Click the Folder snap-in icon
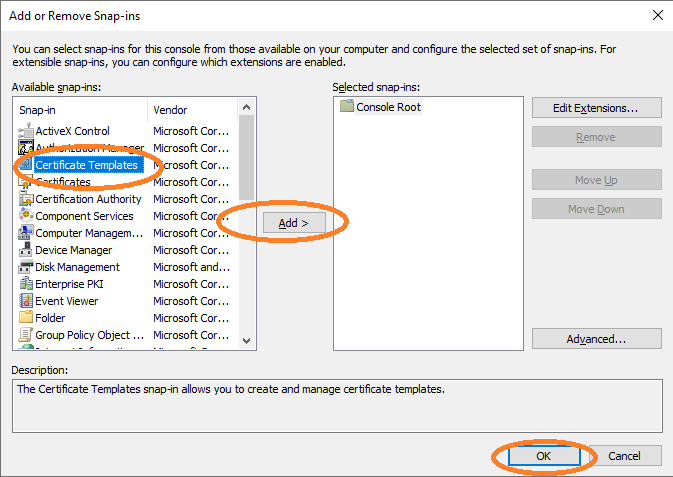 pos(26,318)
